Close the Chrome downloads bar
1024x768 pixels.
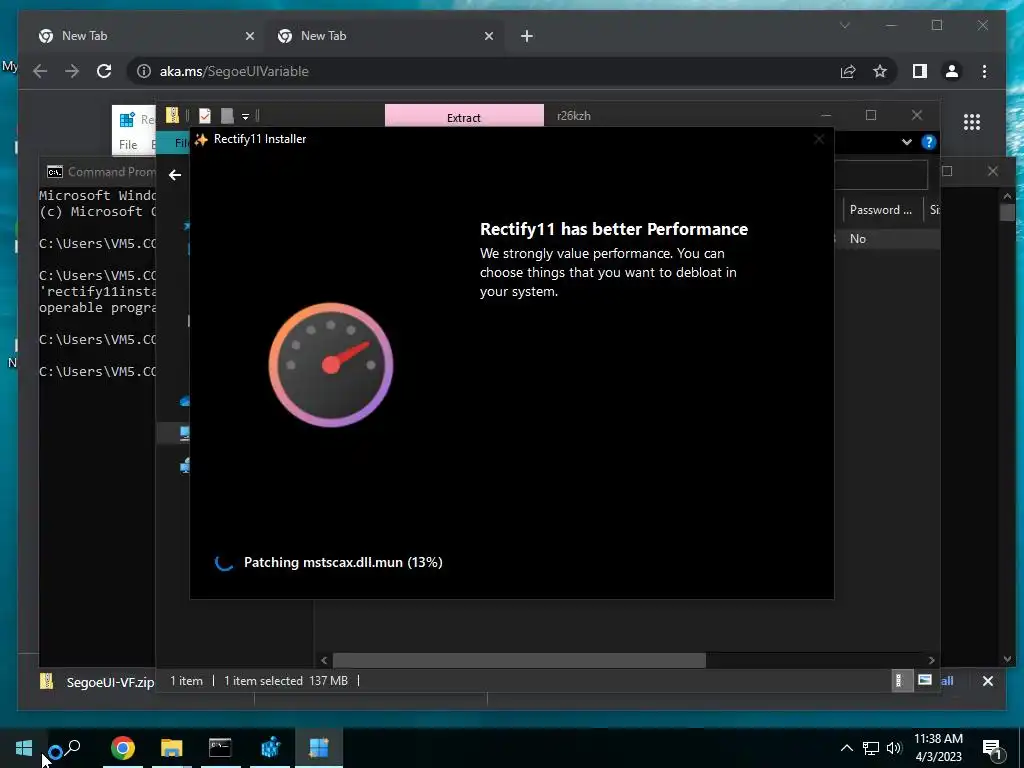(987, 681)
